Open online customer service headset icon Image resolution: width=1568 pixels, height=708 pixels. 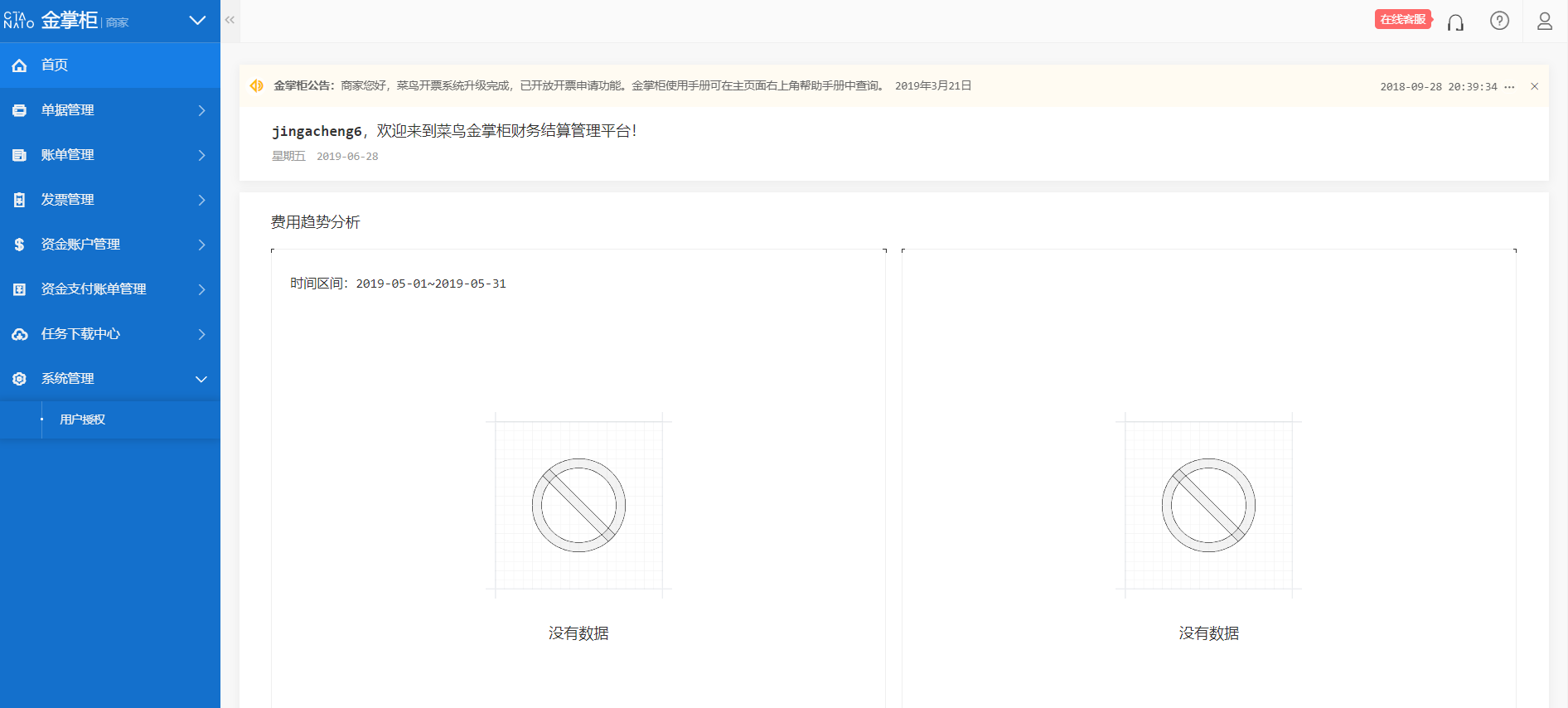[1455, 22]
